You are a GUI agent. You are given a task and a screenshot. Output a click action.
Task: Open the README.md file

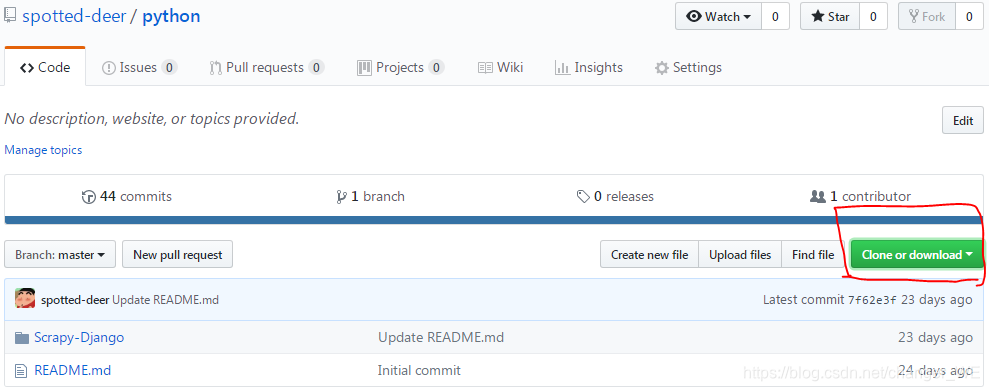coord(73,370)
